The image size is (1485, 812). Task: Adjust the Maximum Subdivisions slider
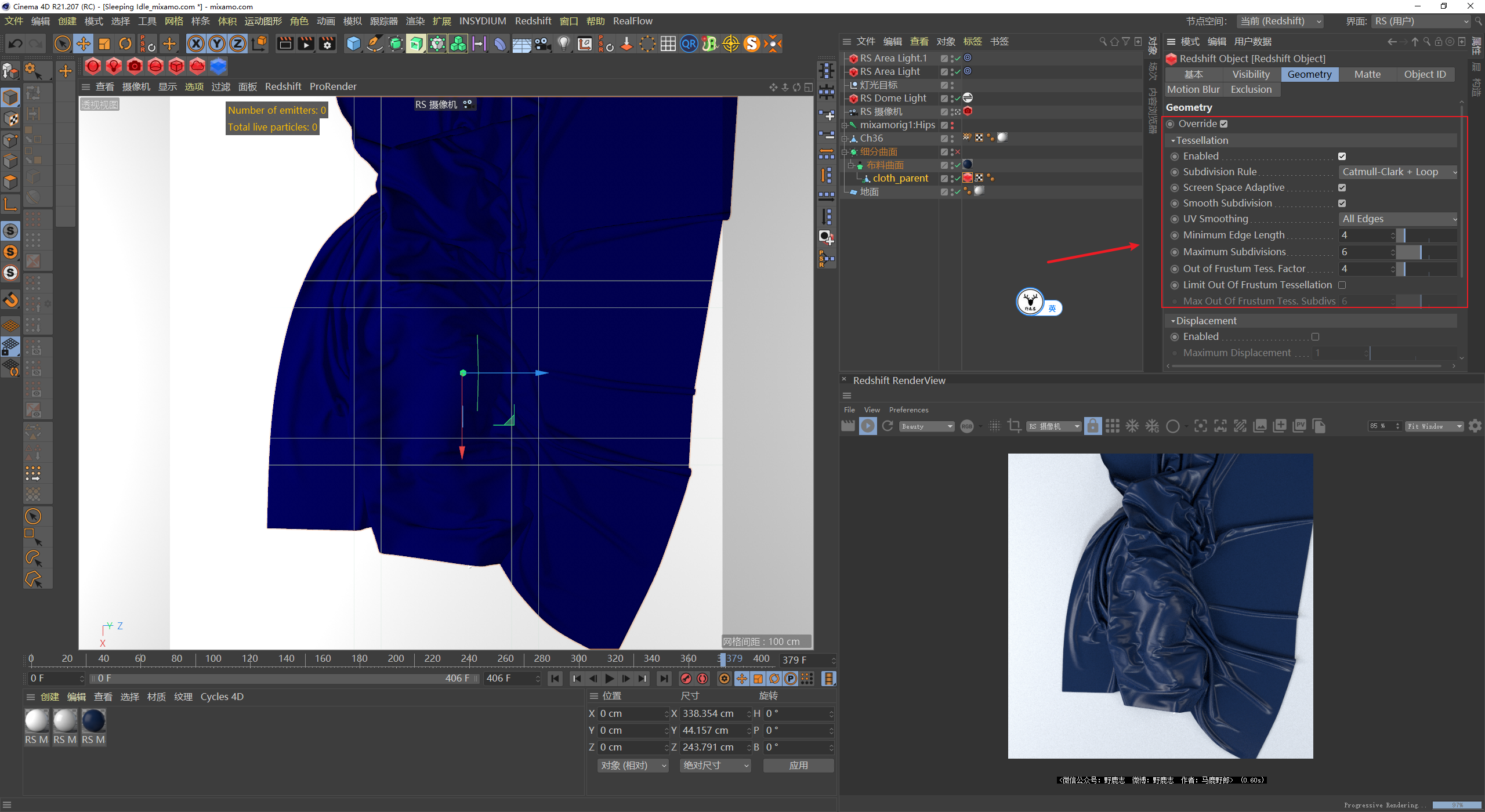(1420, 252)
